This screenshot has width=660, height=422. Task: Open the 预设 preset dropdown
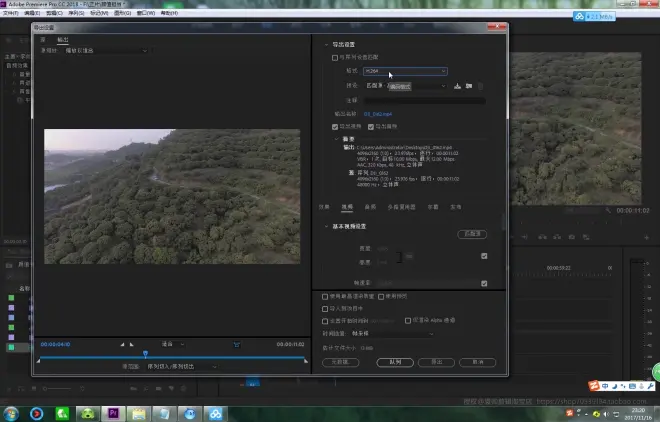405,86
